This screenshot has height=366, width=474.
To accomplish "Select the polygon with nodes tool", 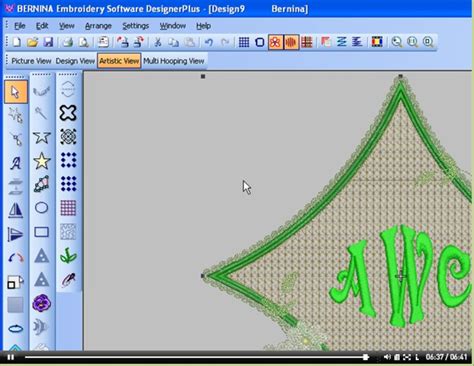I will click(41, 184).
